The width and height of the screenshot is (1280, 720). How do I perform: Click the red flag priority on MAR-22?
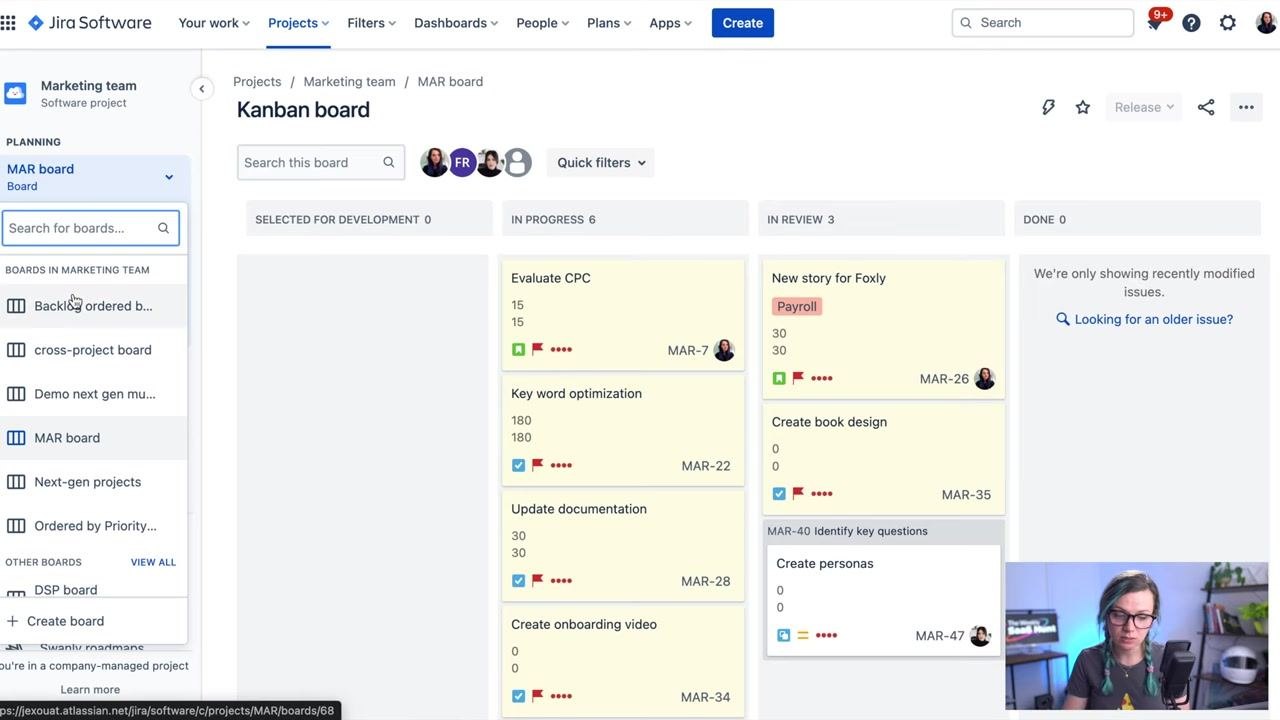click(x=538, y=465)
